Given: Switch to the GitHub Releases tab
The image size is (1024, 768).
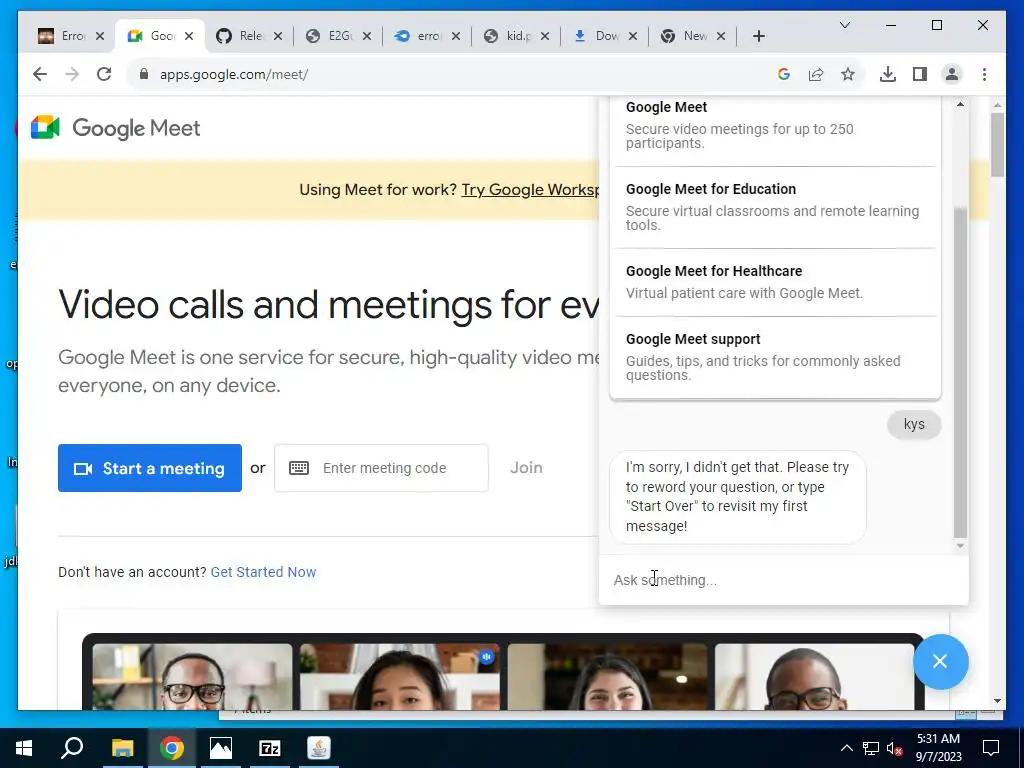Looking at the screenshot, I should [249, 36].
